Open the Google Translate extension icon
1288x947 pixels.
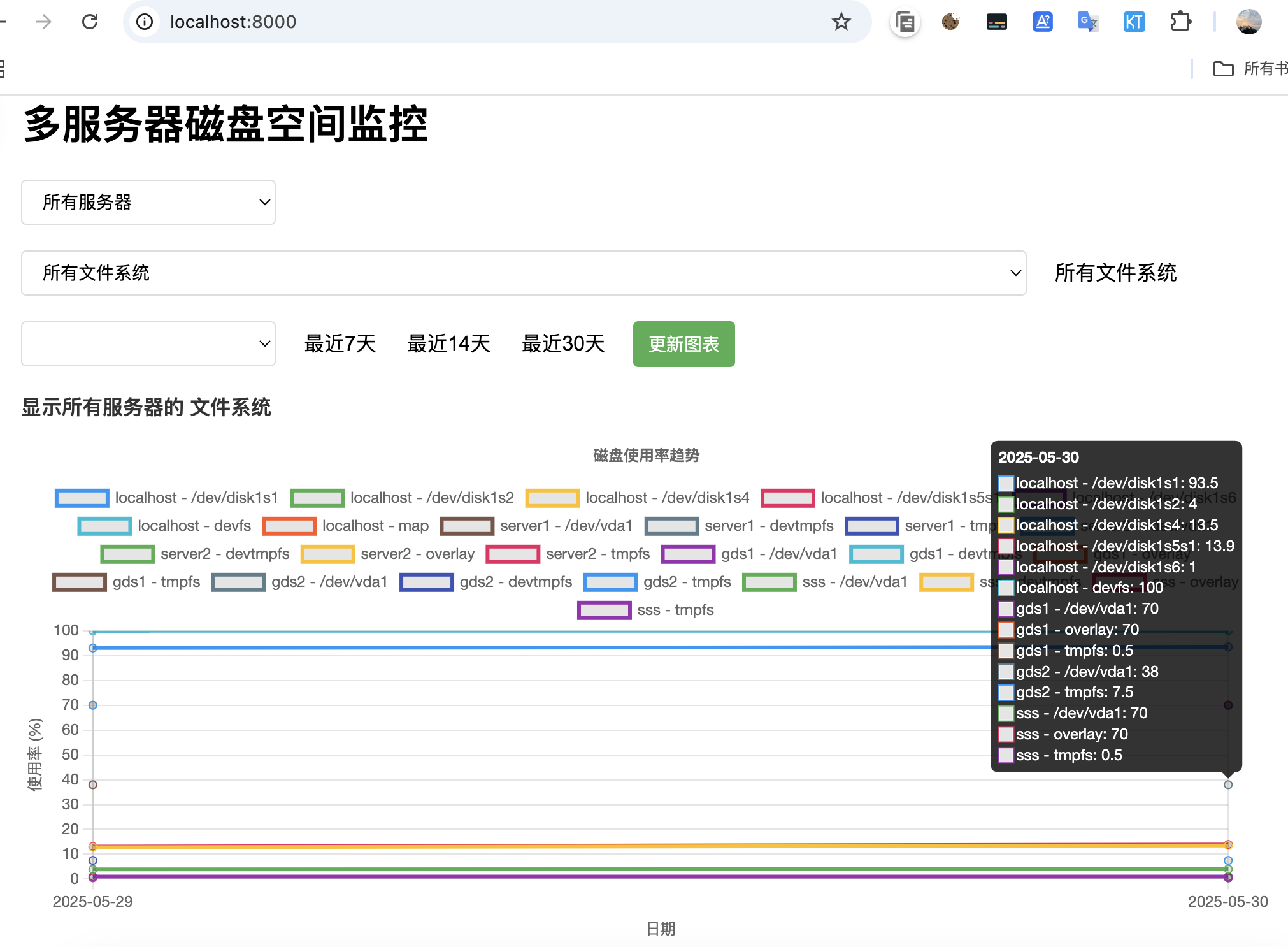click(1088, 22)
